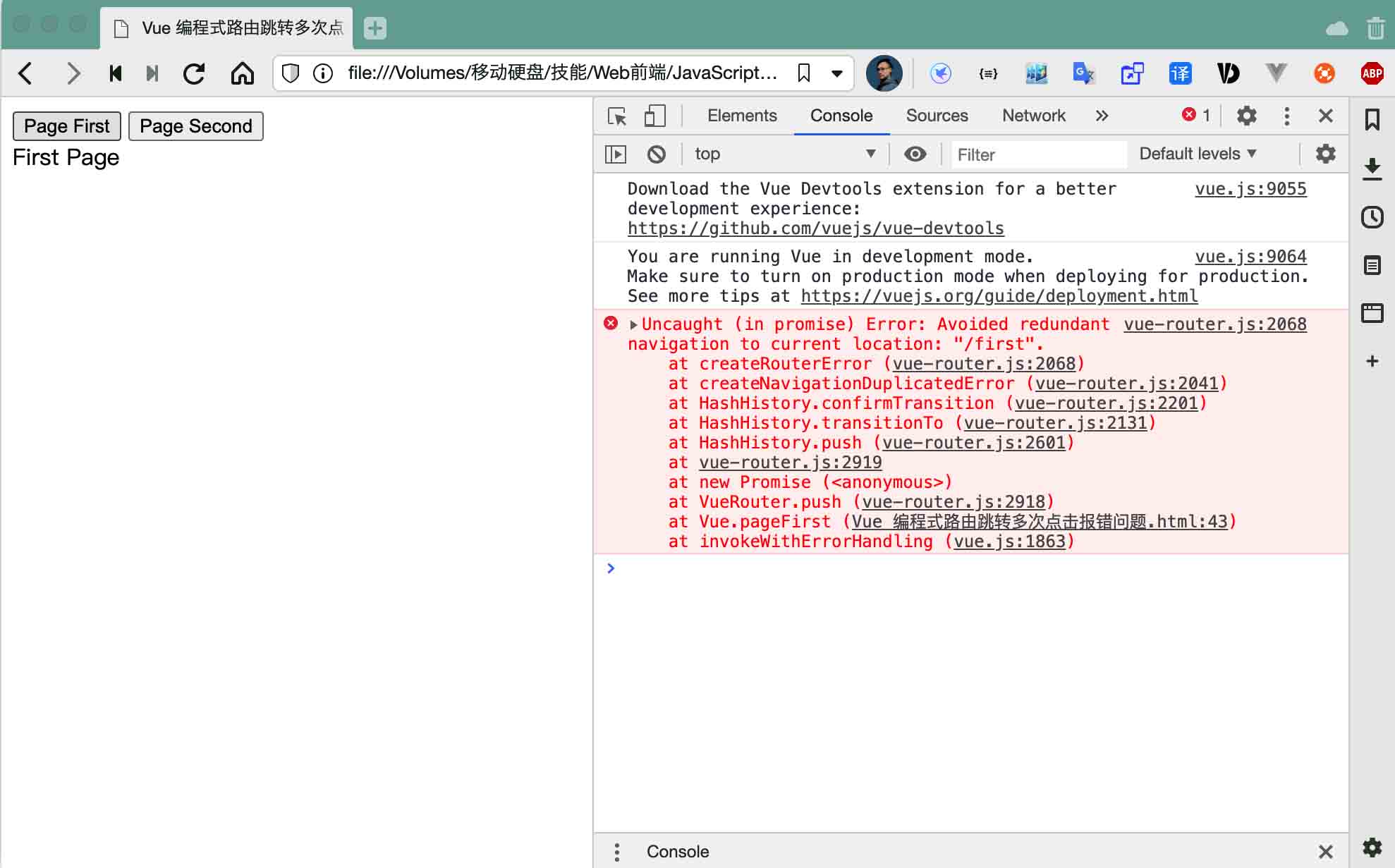Open the JavaScript context 'top' dropdown

tap(785, 154)
